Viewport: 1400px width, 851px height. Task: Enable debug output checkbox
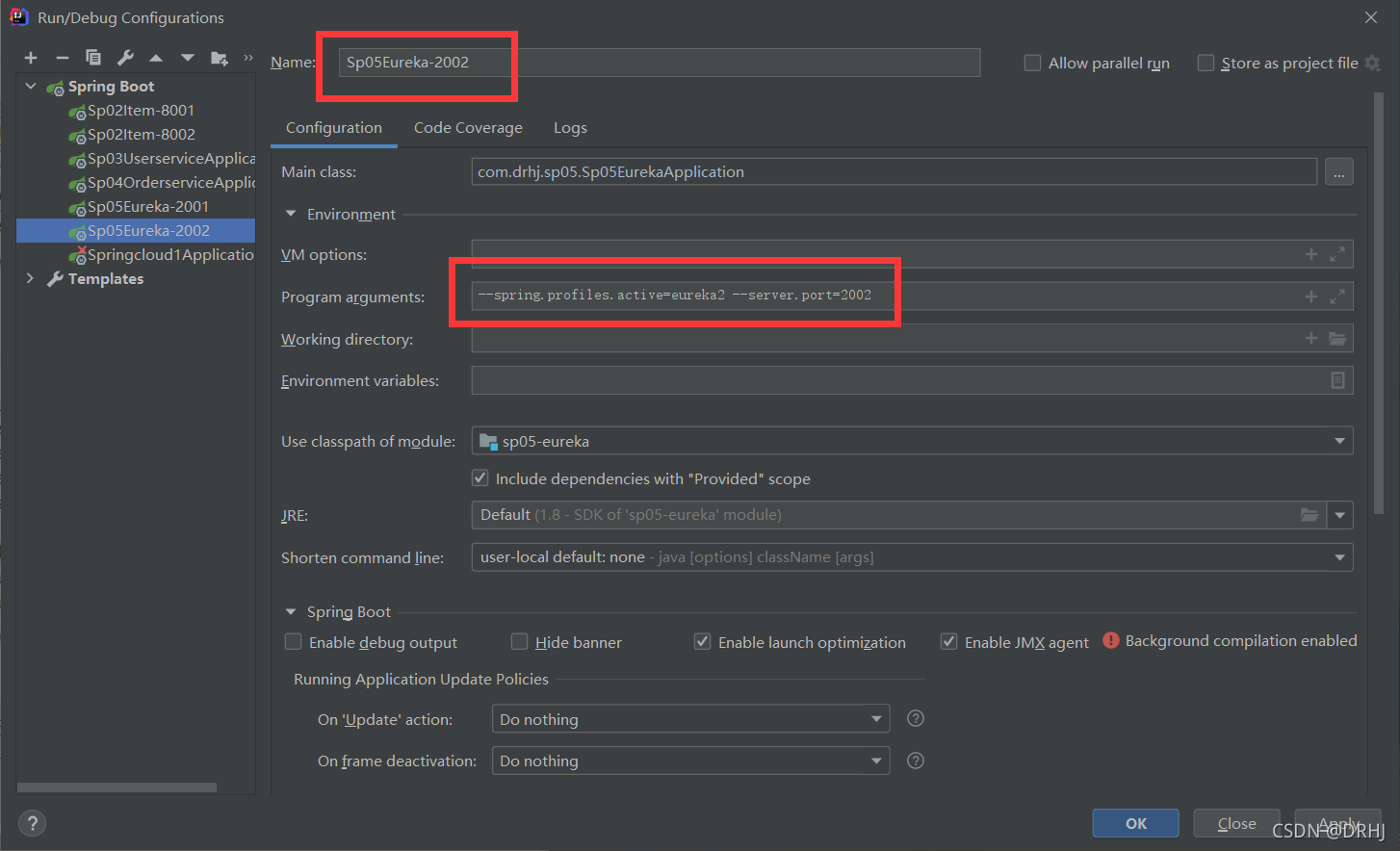pos(294,641)
